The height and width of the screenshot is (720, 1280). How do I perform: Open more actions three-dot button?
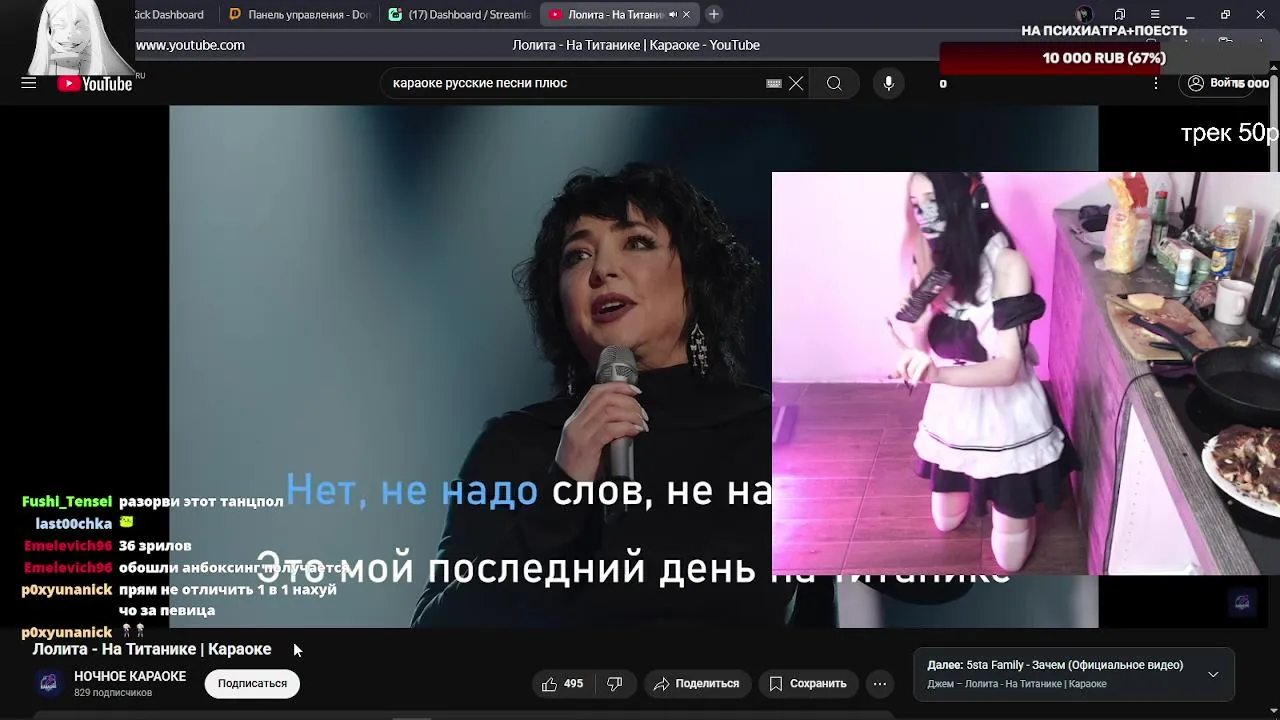[x=880, y=684]
